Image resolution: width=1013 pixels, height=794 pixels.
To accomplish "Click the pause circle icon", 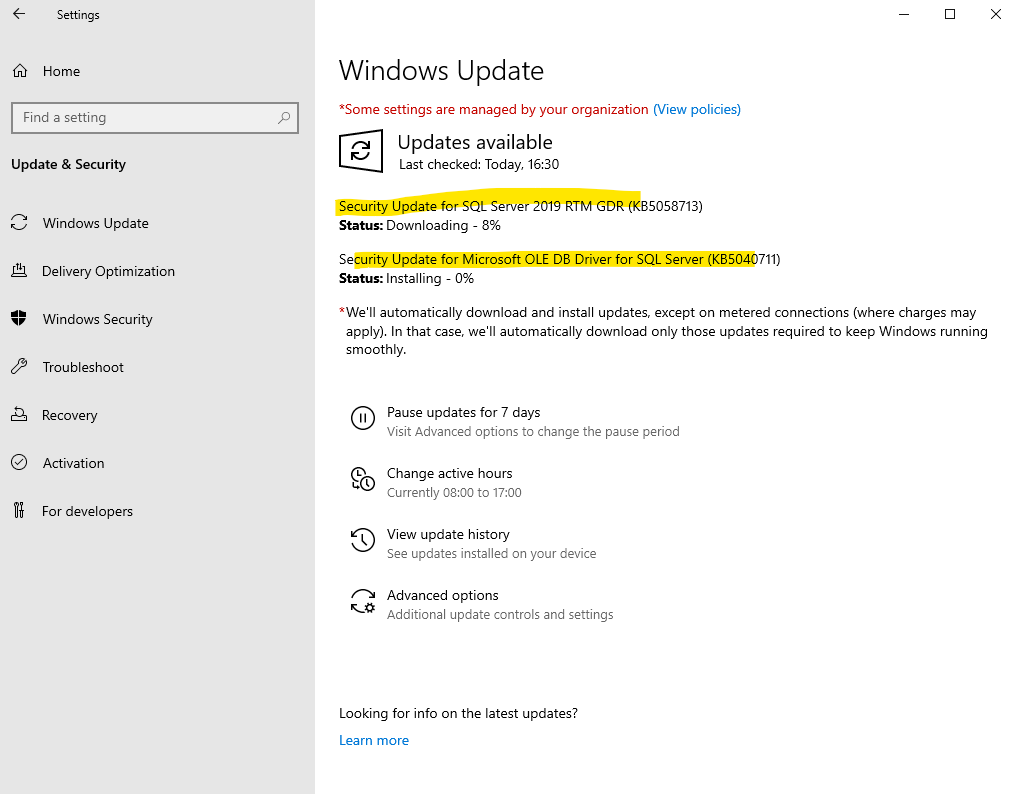I will [362, 418].
